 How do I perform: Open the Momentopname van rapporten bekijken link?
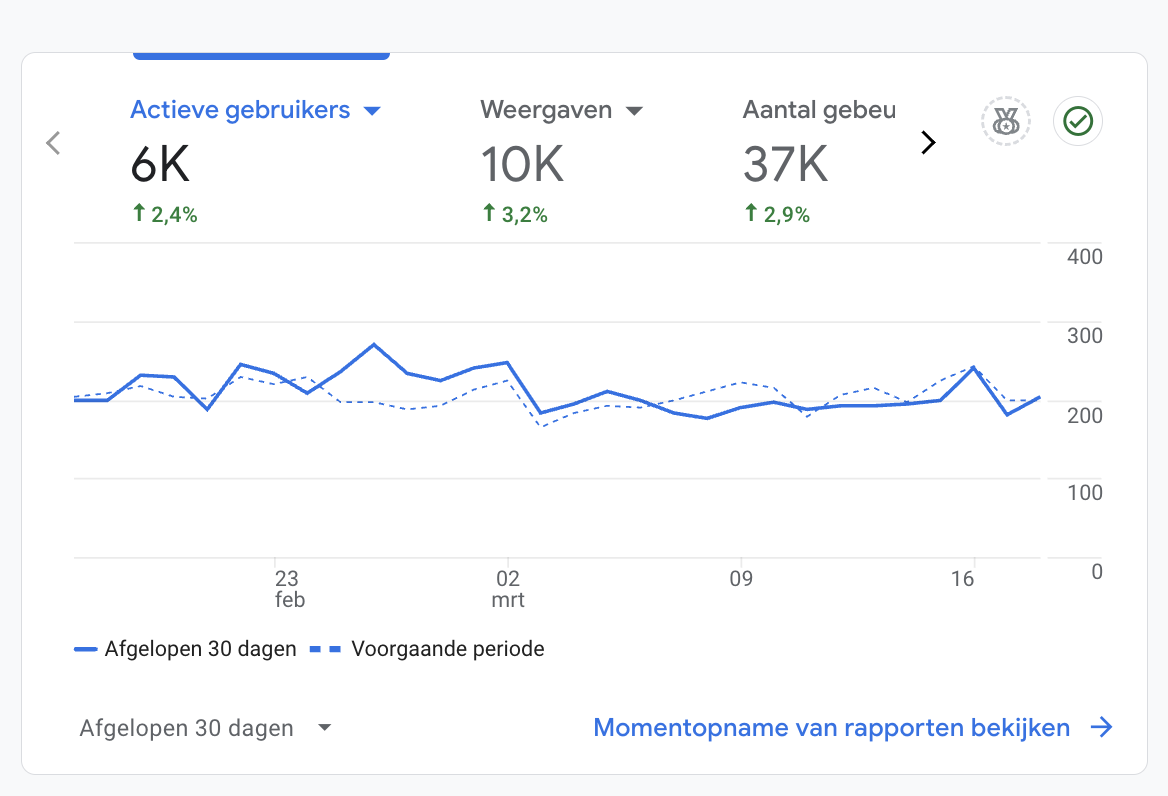(831, 727)
